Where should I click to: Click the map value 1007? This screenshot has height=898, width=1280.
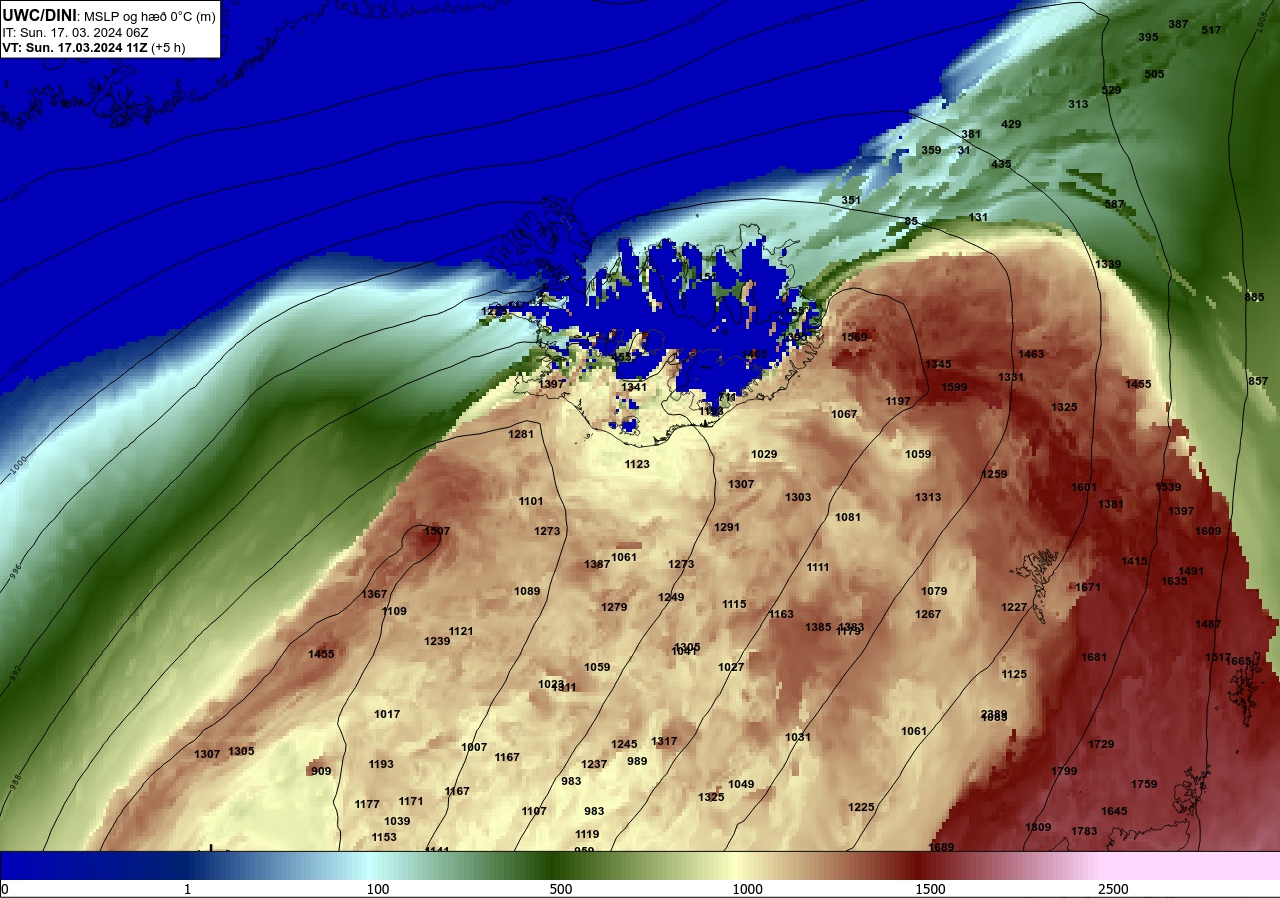pyautogui.click(x=474, y=747)
